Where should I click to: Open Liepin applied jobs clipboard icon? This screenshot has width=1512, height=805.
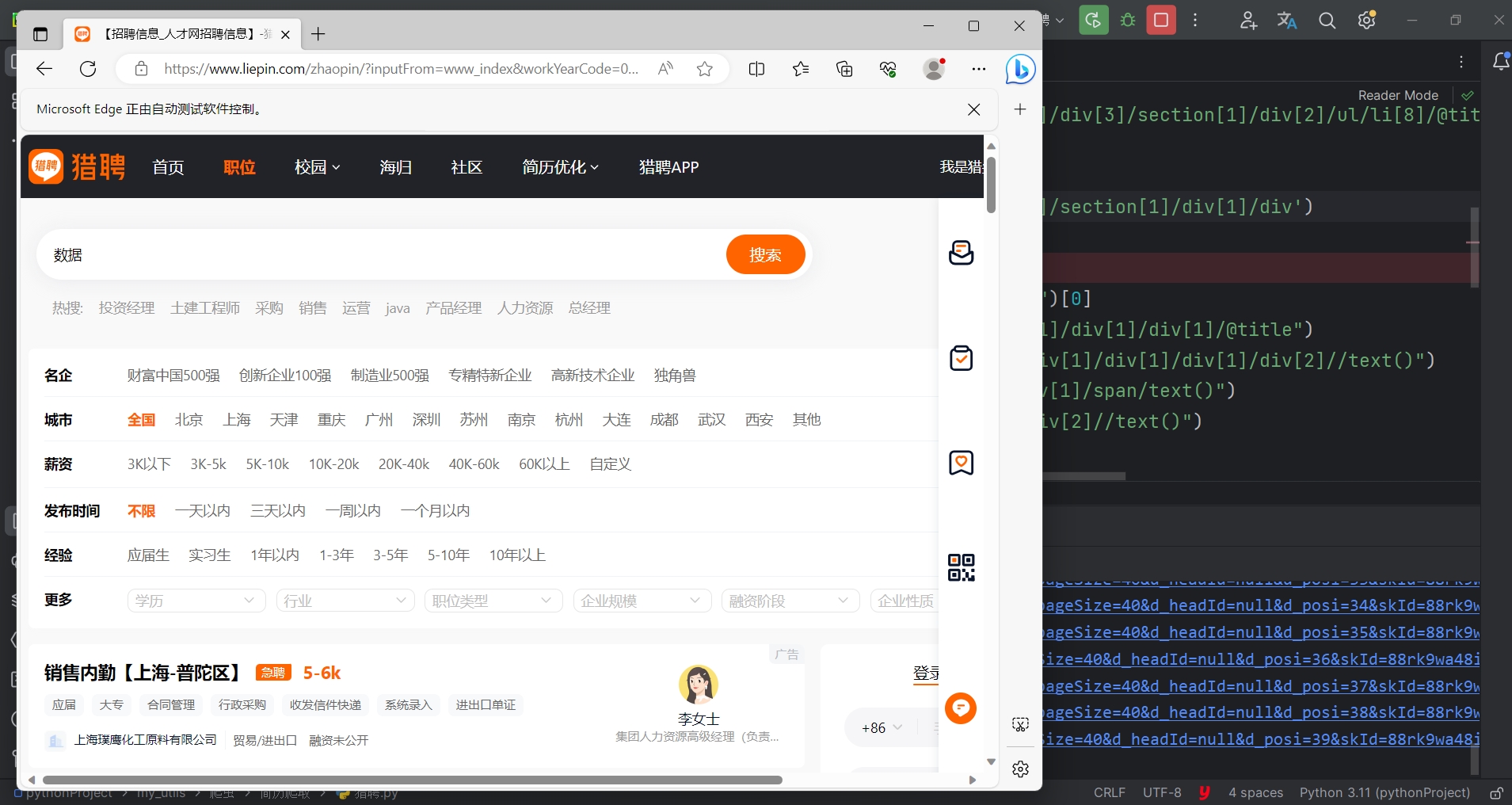[961, 358]
